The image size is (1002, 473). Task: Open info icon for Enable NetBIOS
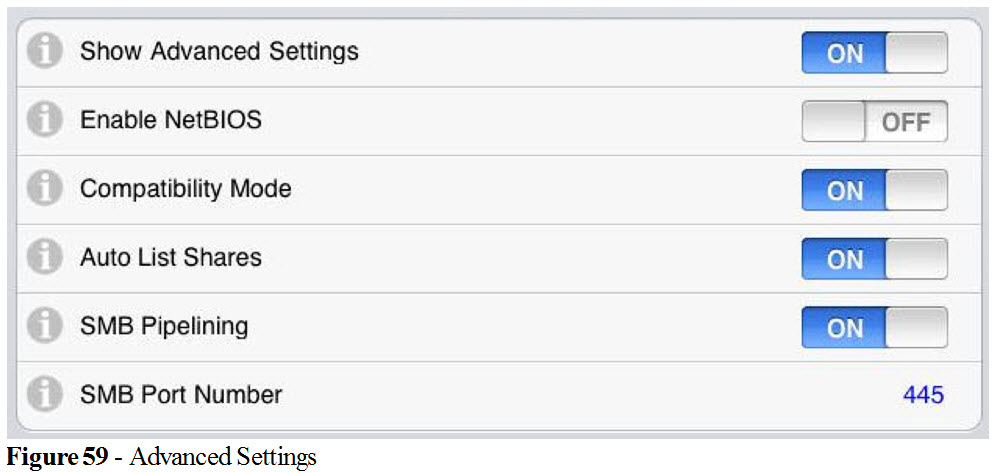[44, 121]
